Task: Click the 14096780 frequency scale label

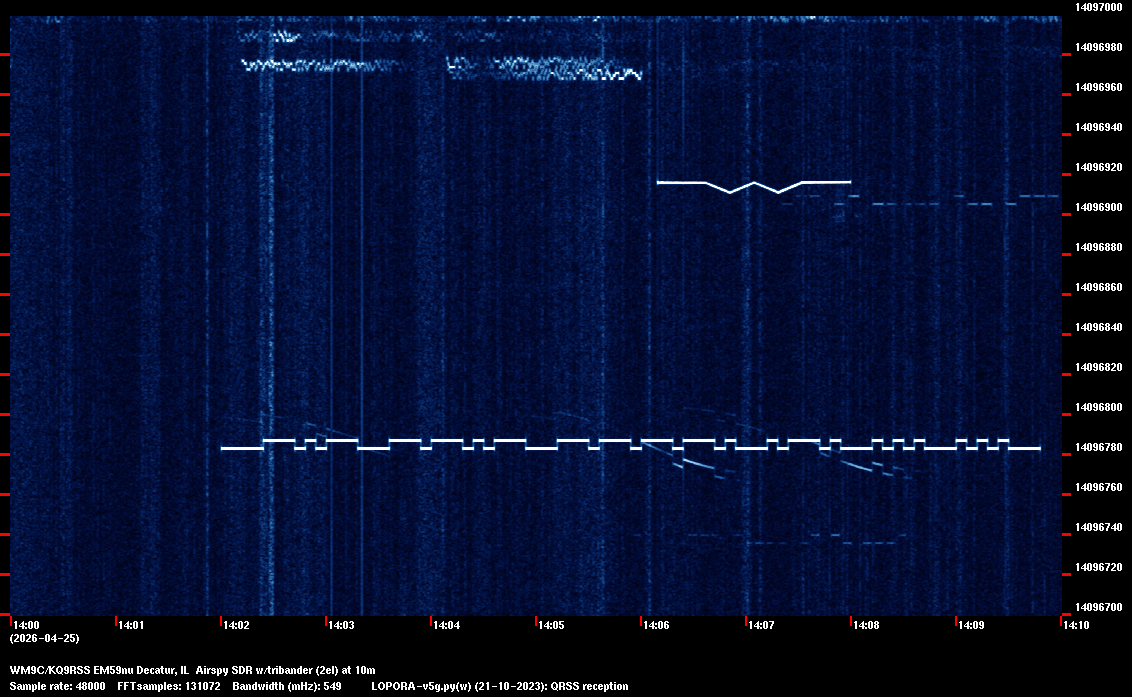Action: click(x=1097, y=447)
